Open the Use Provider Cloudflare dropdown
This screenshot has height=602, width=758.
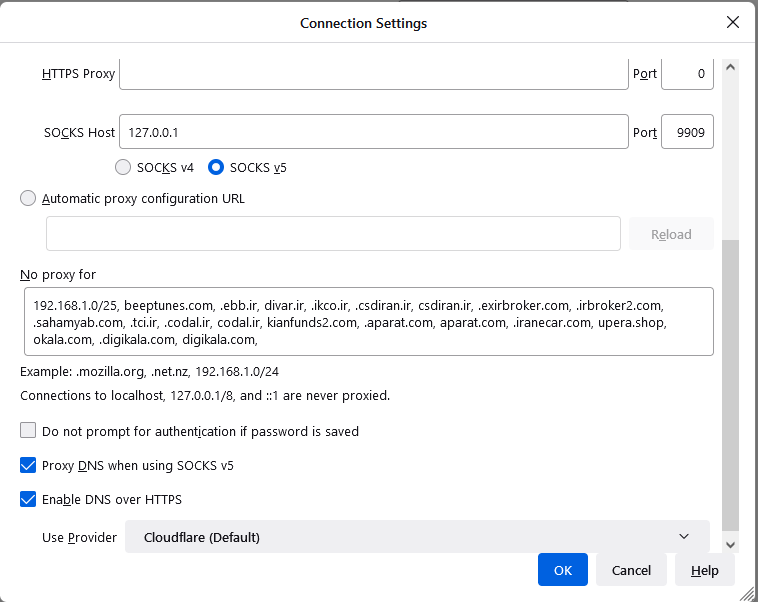pyautogui.click(x=417, y=537)
